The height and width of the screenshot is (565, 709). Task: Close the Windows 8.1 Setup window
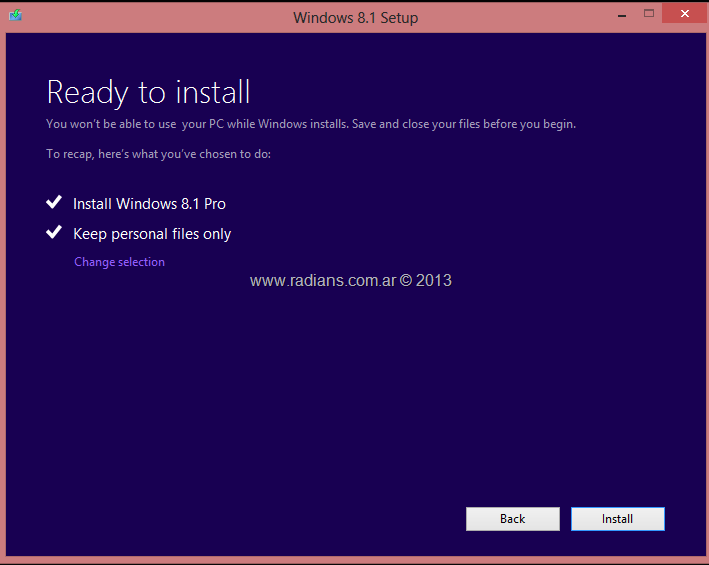[x=683, y=15]
